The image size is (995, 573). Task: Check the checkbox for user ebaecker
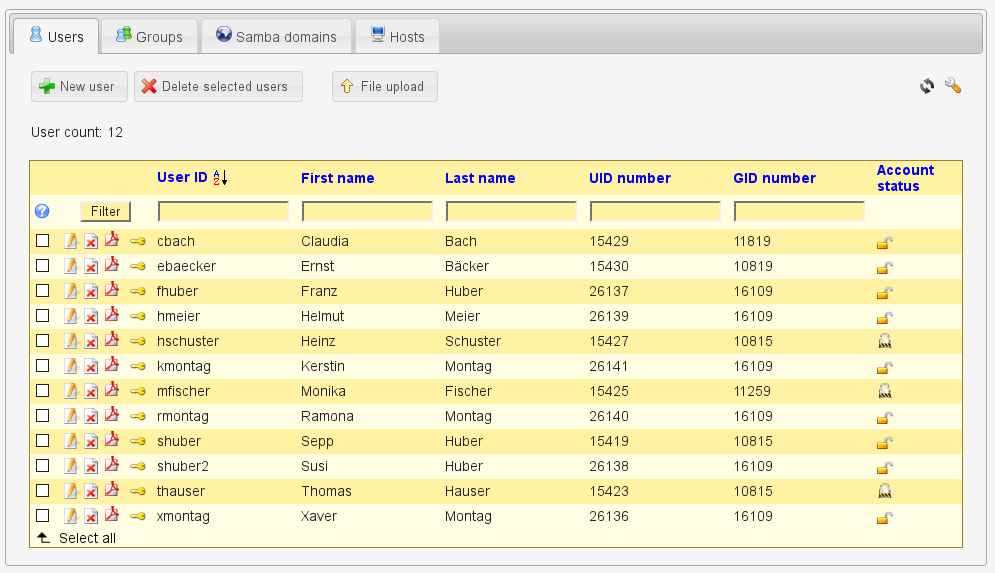pyautogui.click(x=42, y=266)
